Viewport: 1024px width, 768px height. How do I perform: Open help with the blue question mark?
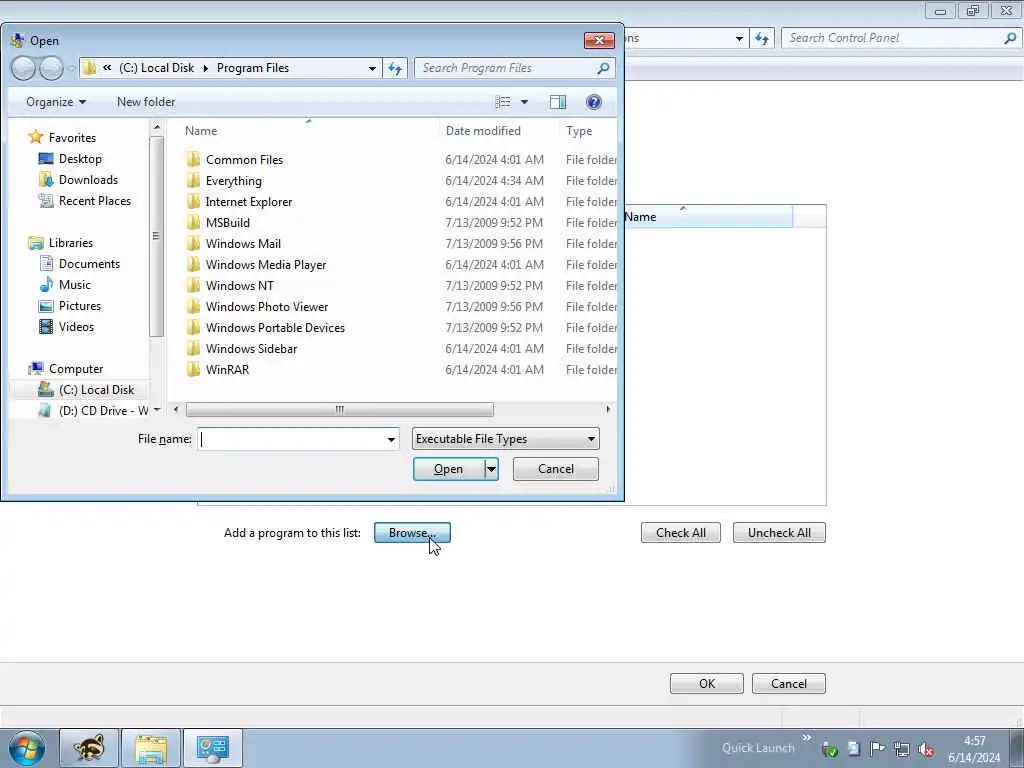(594, 102)
